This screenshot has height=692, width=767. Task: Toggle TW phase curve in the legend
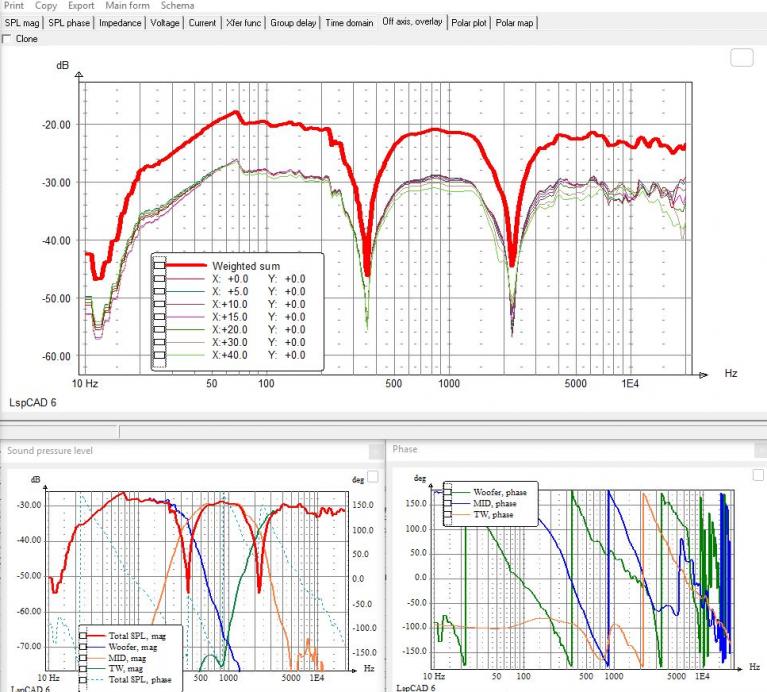(448, 514)
